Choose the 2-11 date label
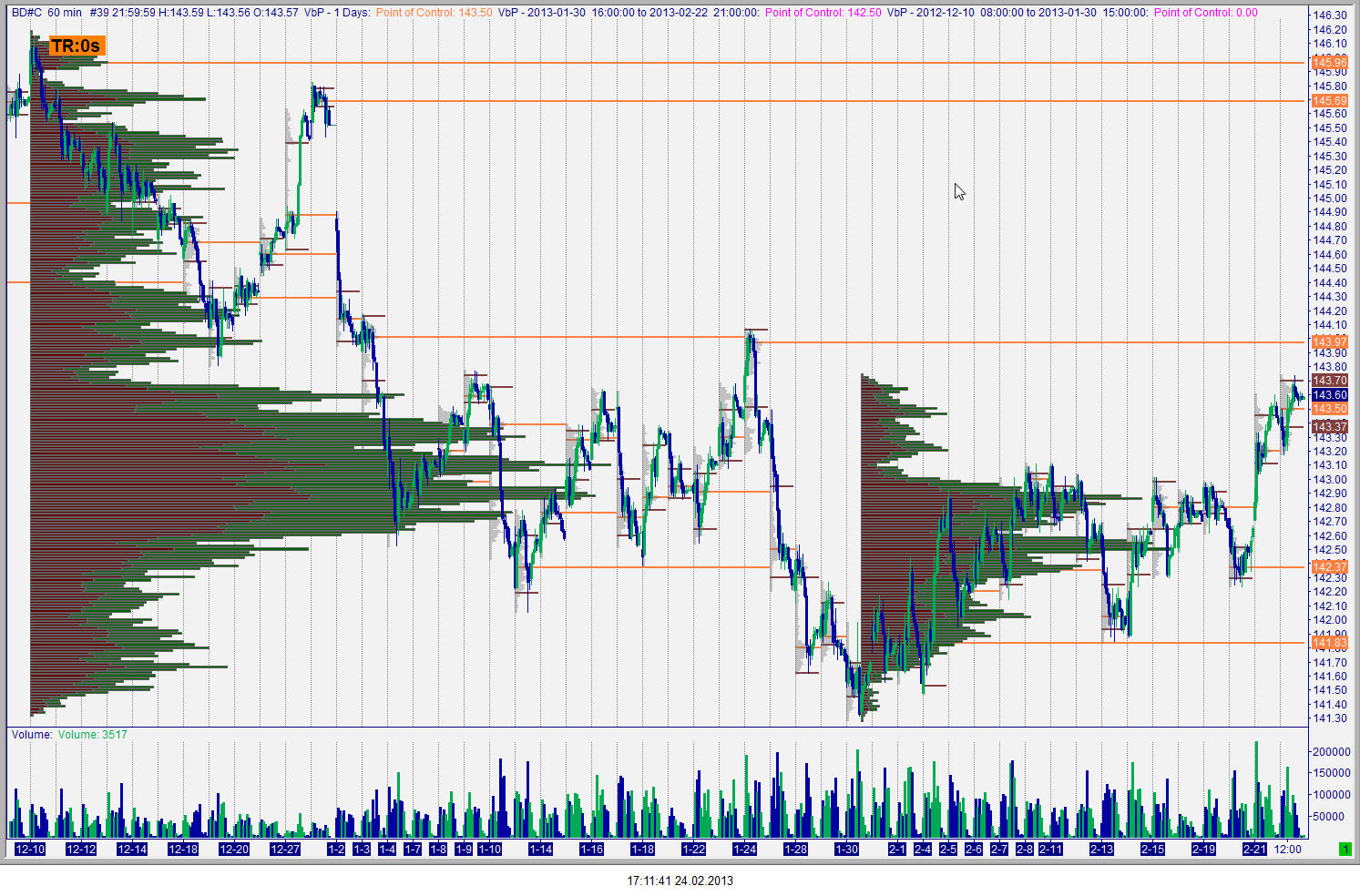 coord(1051,849)
